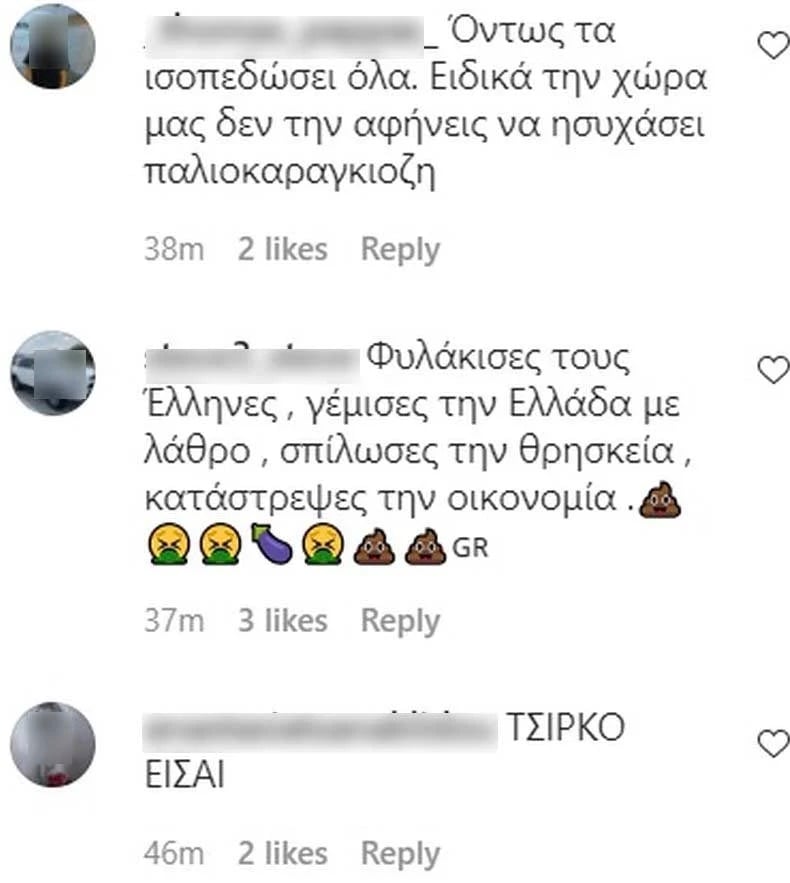Reply to the comment posted 38m ago
The width and height of the screenshot is (790, 883).
(x=400, y=250)
